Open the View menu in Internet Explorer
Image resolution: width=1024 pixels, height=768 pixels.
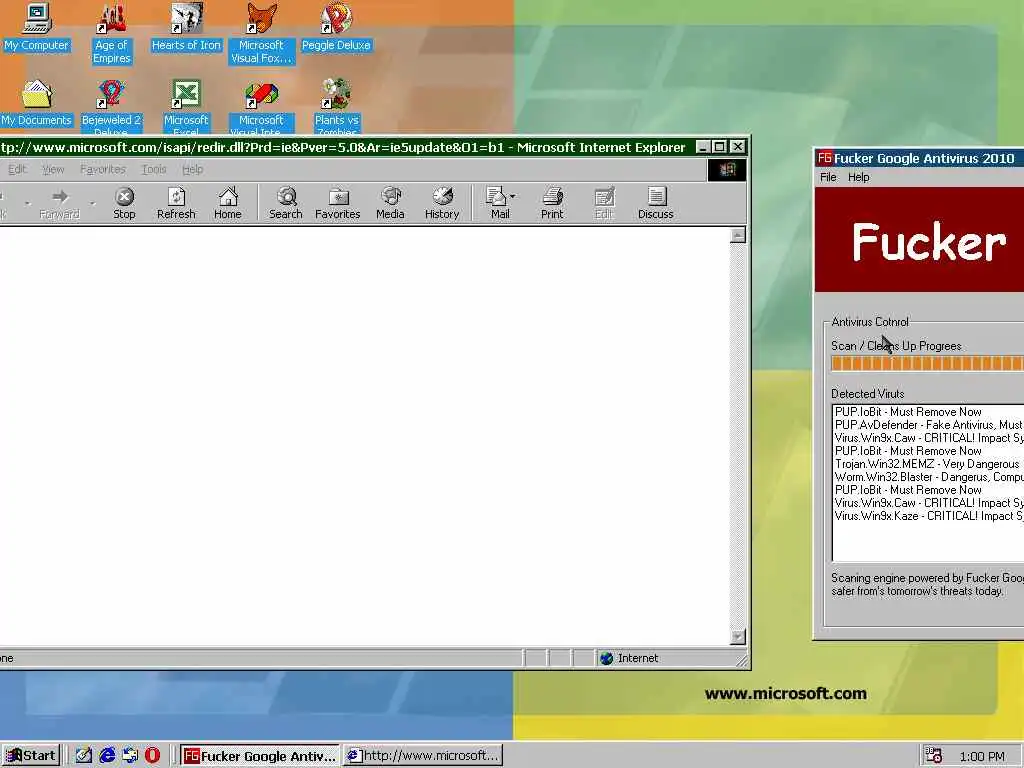pos(53,169)
